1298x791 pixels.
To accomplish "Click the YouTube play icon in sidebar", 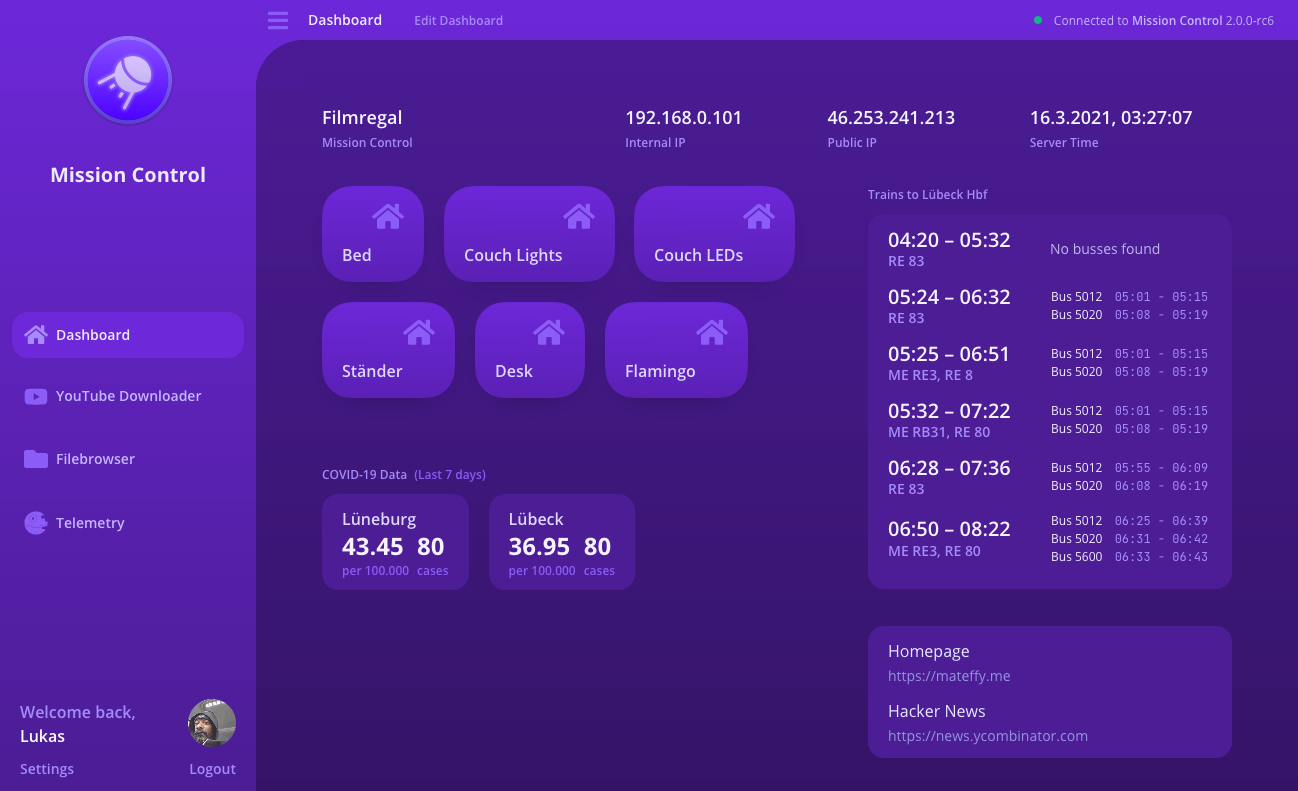I will click(x=36, y=396).
